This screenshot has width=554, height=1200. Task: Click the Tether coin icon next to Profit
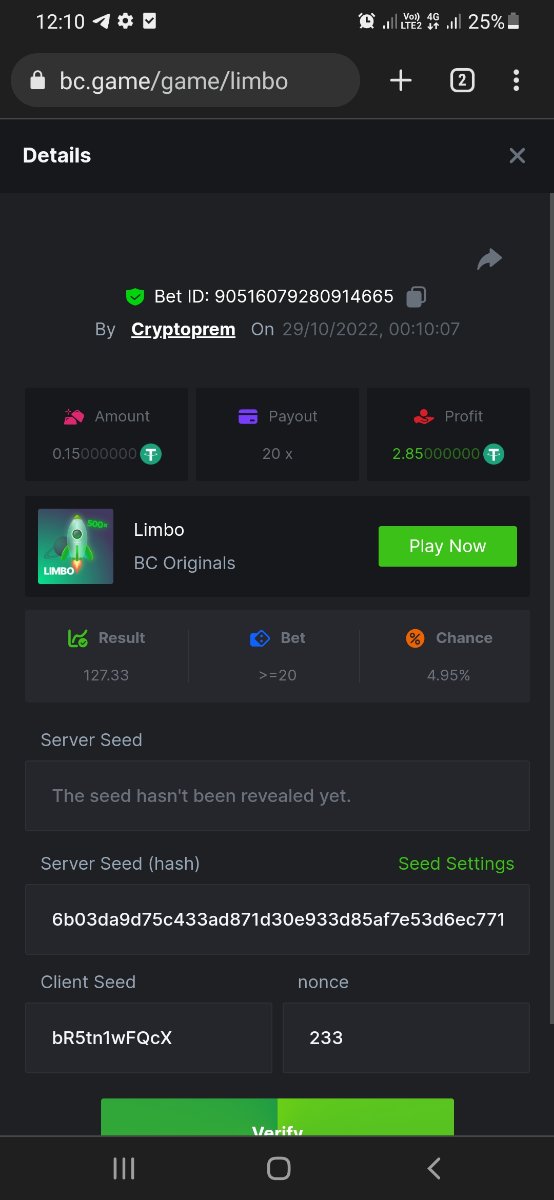pos(494,454)
